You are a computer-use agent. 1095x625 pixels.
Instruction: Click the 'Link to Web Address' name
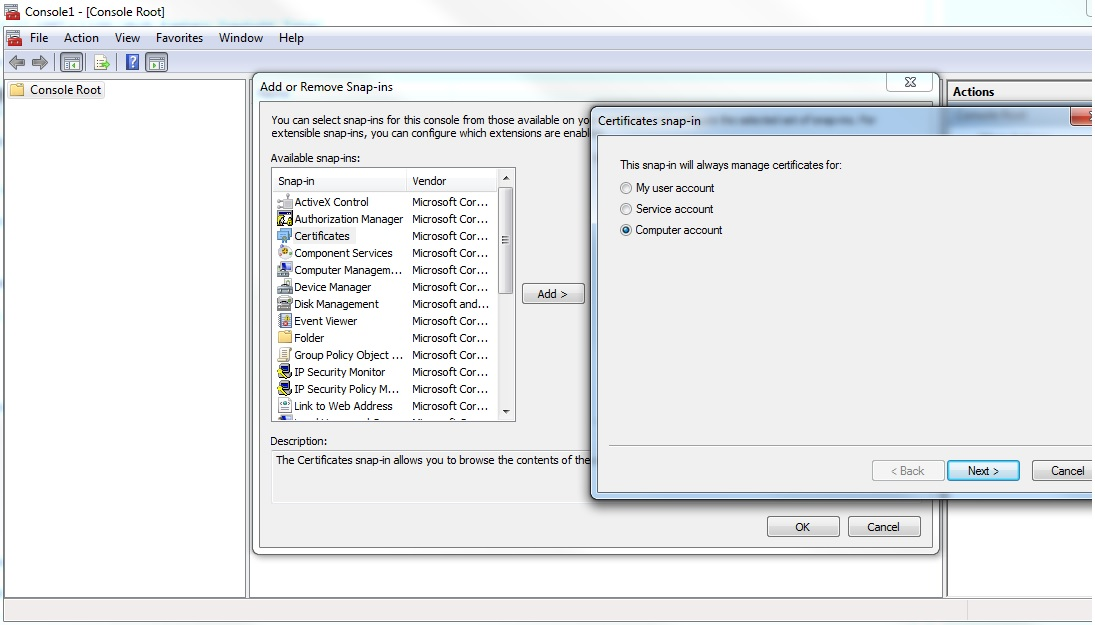point(343,406)
